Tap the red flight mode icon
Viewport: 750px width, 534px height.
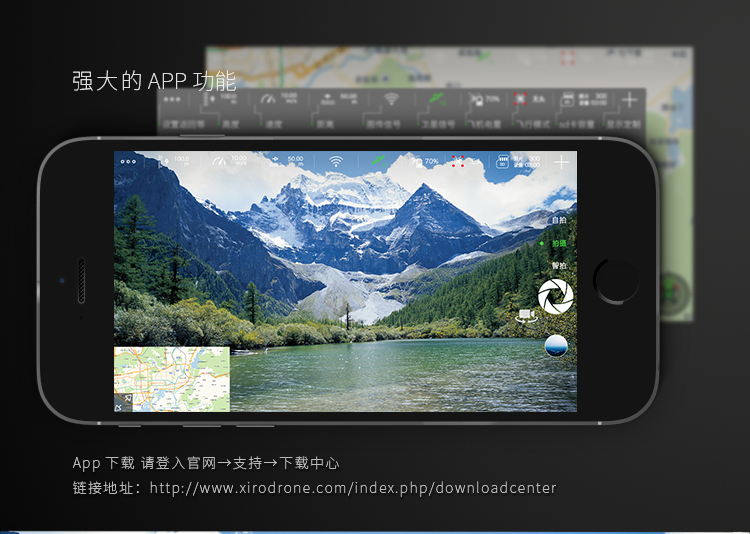tap(459, 161)
